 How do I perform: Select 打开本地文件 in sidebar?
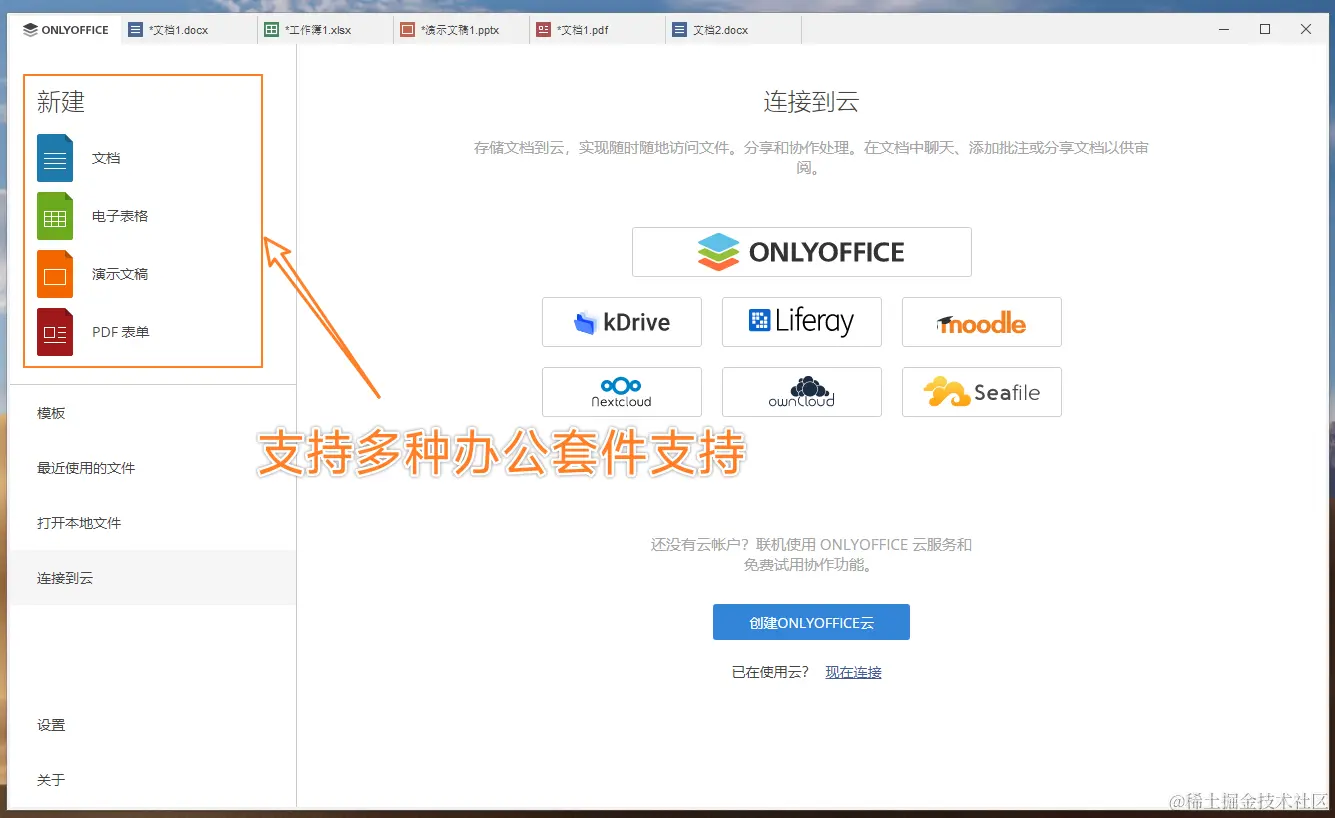point(153,523)
